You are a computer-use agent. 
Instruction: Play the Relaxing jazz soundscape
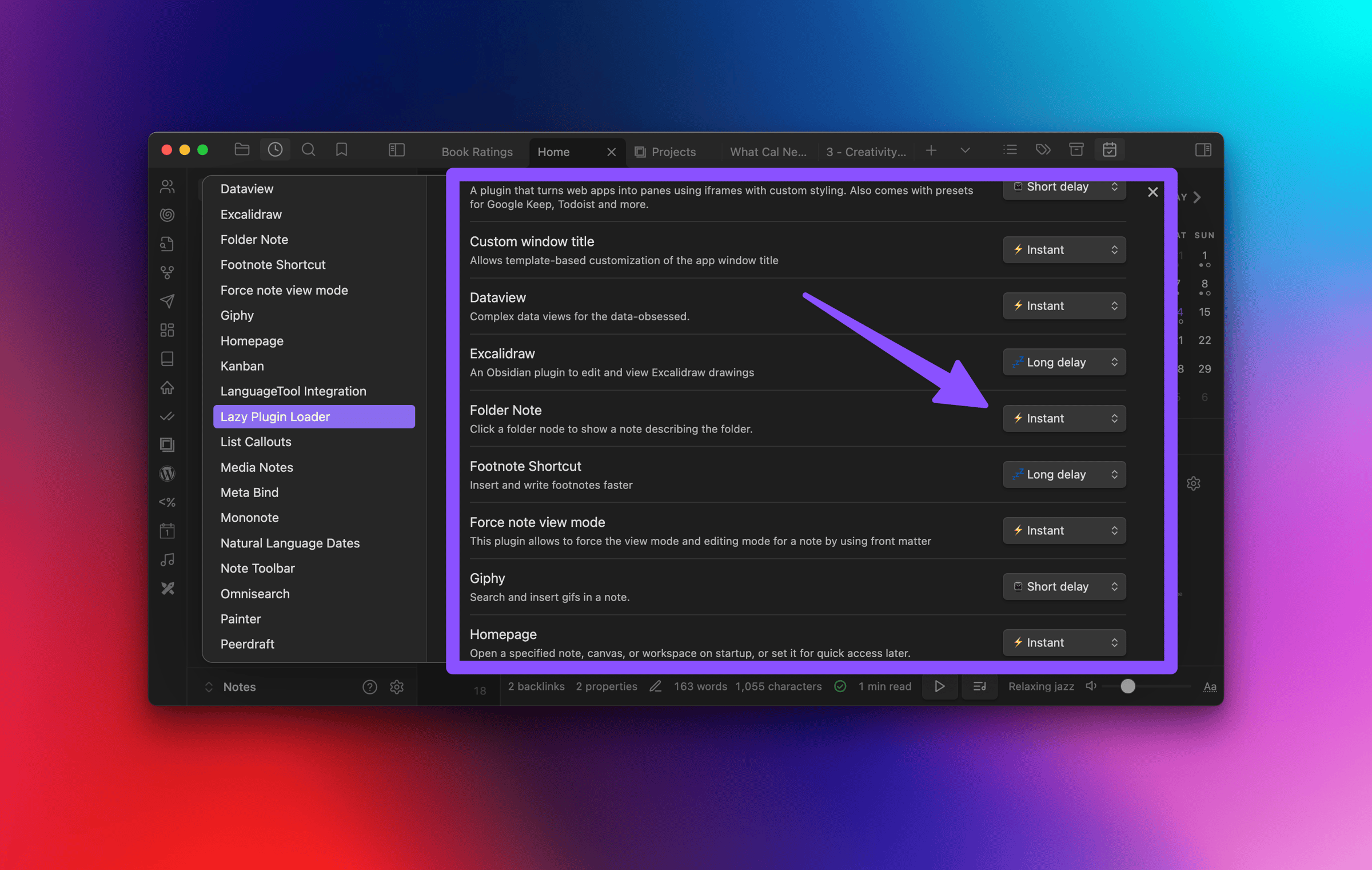(x=939, y=686)
